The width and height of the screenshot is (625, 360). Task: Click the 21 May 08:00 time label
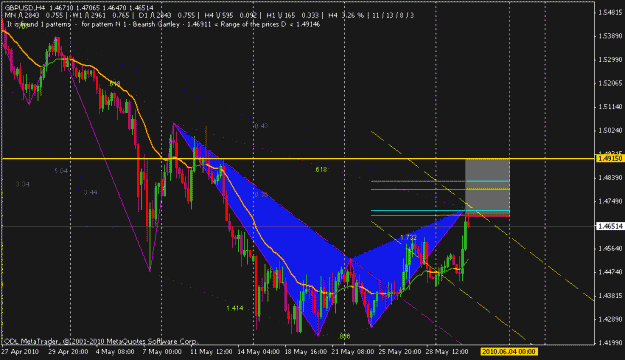tap(352, 352)
